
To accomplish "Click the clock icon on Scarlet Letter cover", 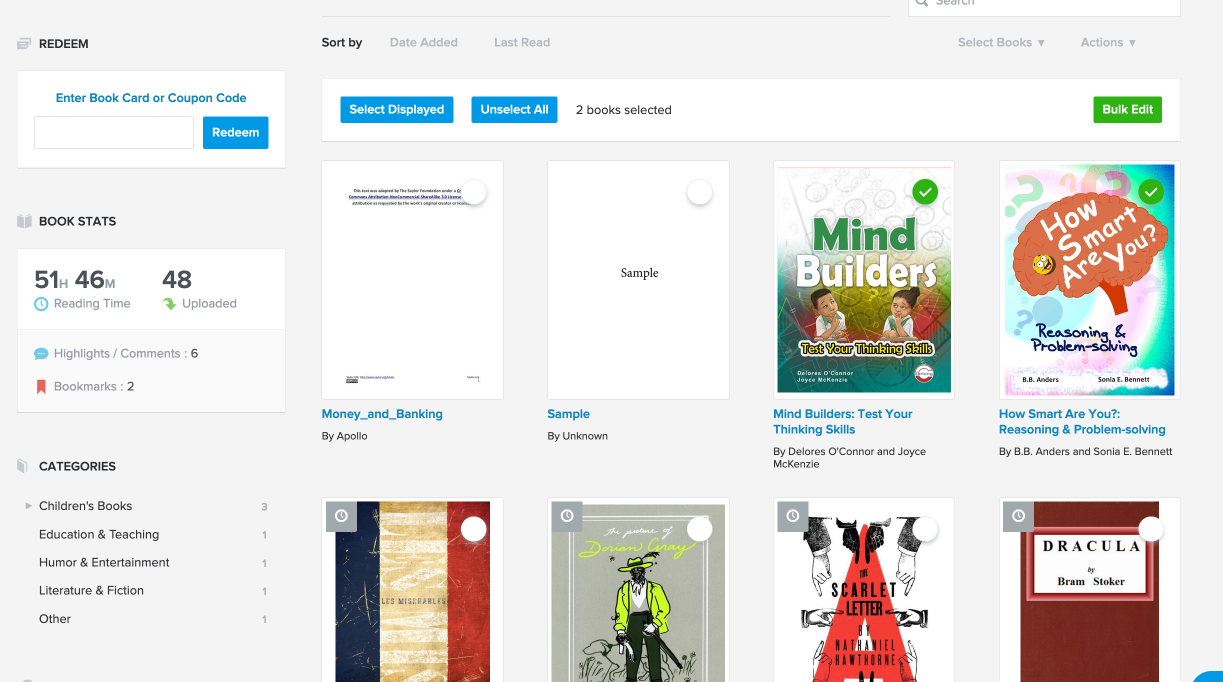I will coord(793,516).
